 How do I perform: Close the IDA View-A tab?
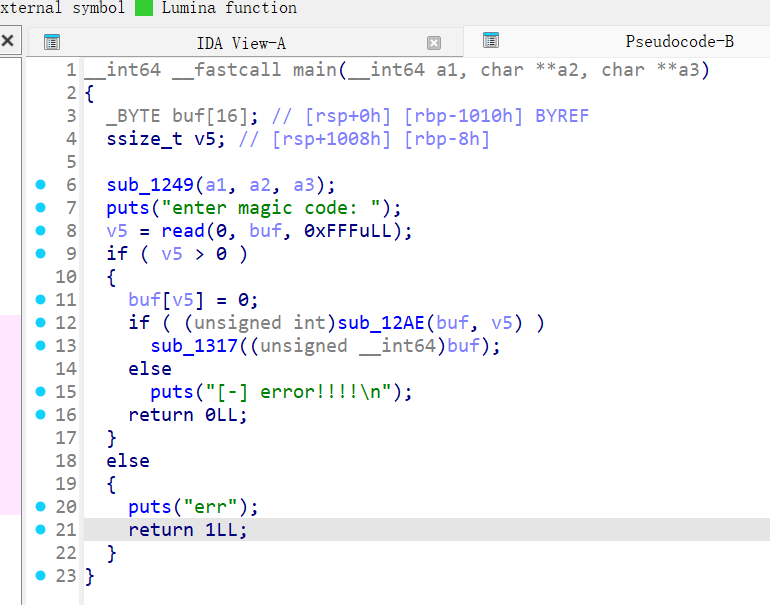tap(434, 43)
